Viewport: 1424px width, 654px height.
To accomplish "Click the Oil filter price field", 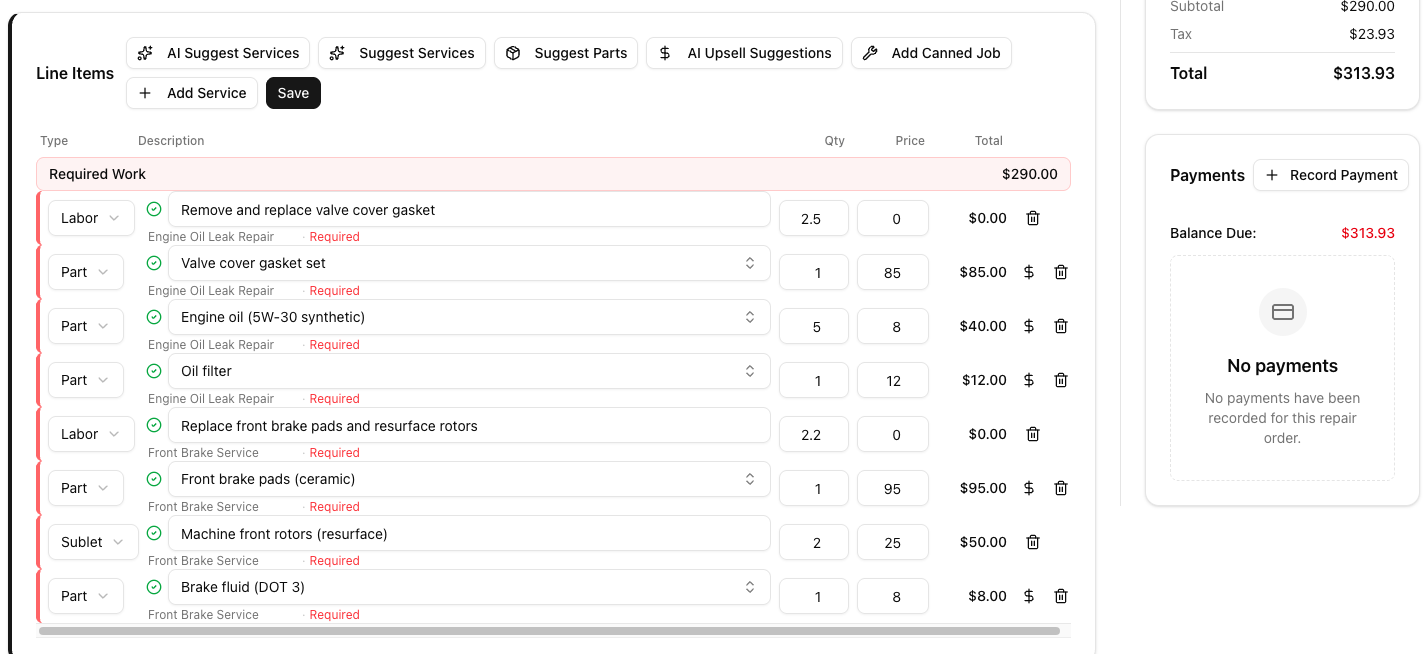I will point(893,380).
